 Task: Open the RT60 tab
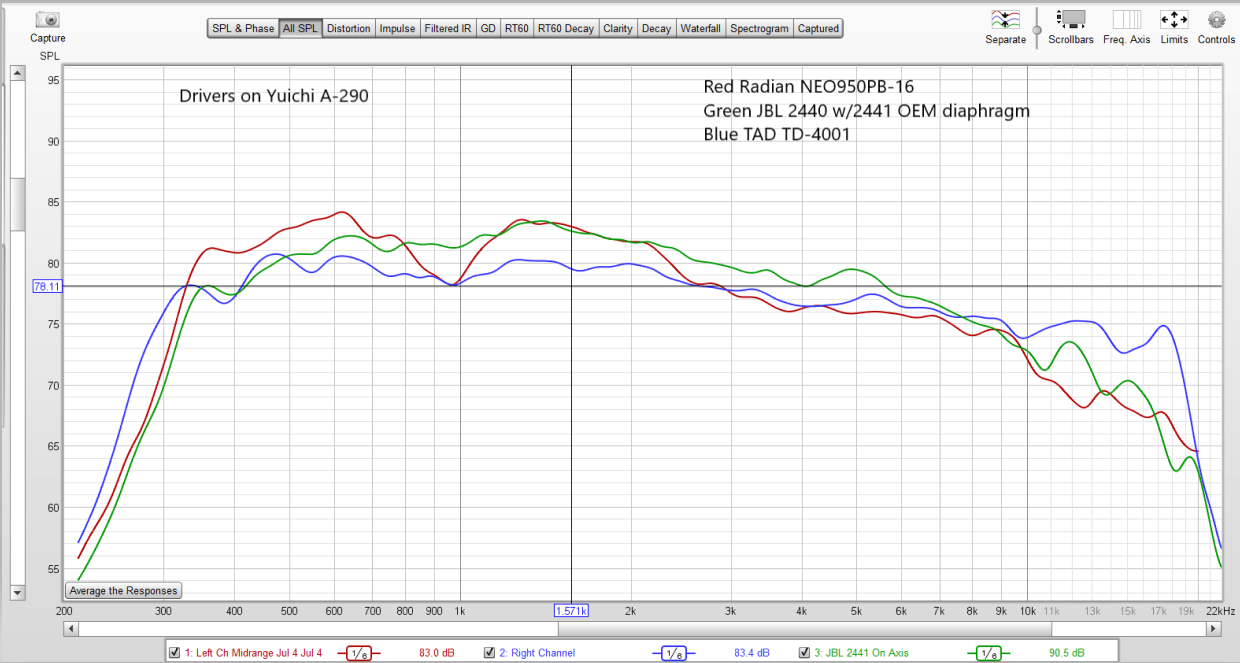[517, 28]
